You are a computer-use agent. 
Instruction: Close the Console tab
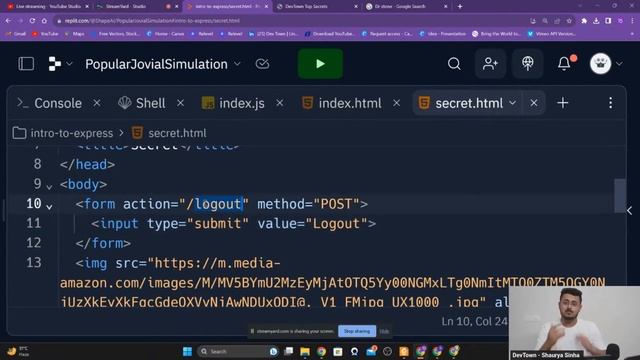coord(97,103)
